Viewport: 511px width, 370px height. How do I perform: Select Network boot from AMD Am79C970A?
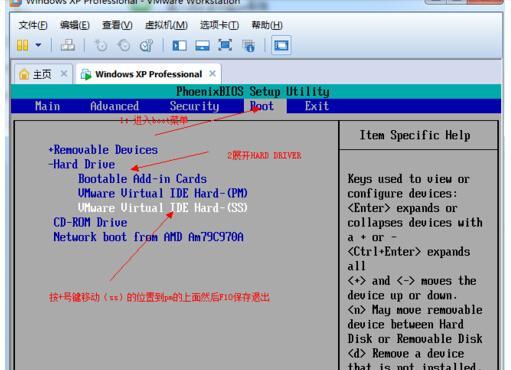click(x=148, y=237)
